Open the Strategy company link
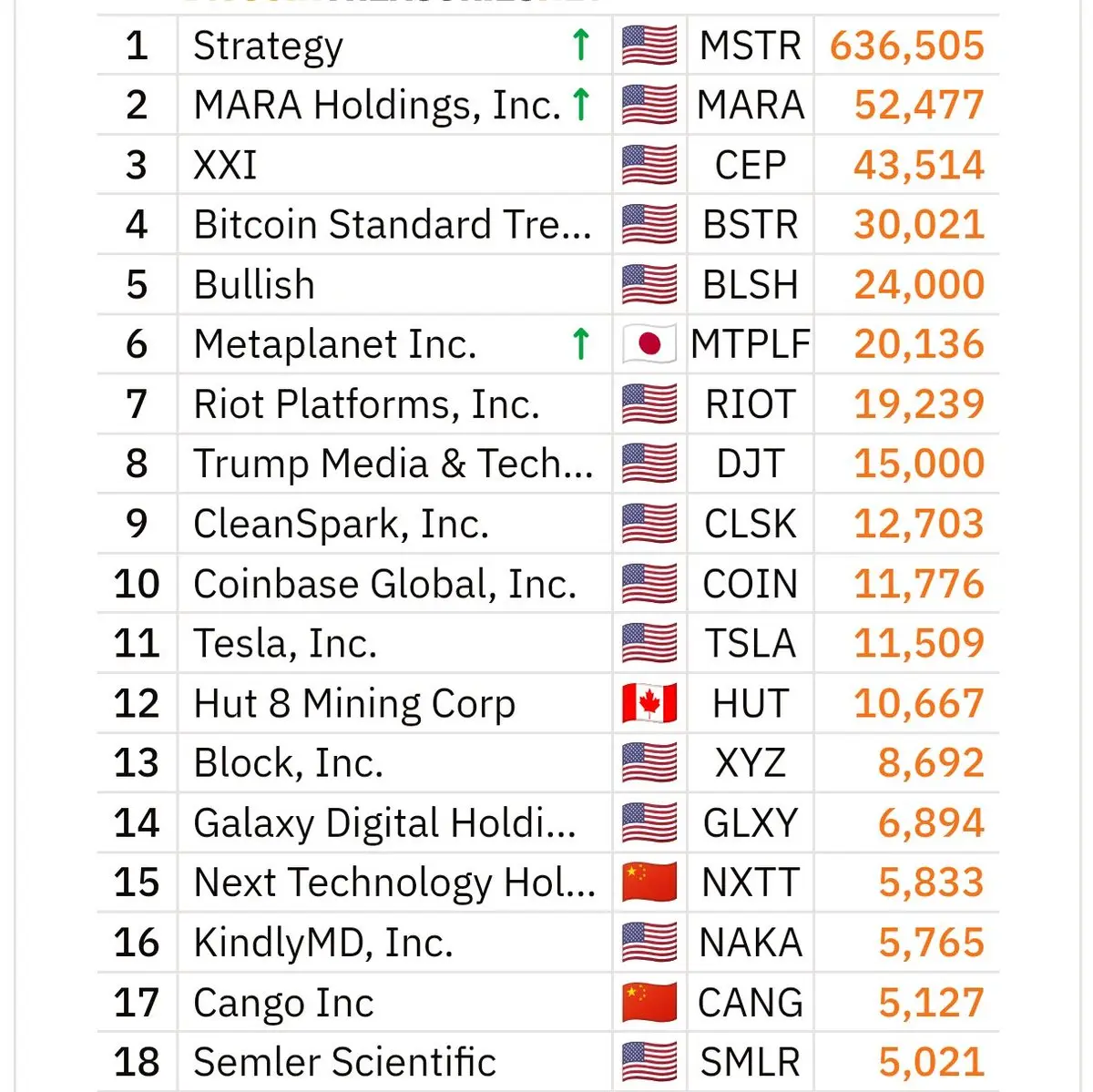This screenshot has width=1093, height=1092. (x=269, y=46)
